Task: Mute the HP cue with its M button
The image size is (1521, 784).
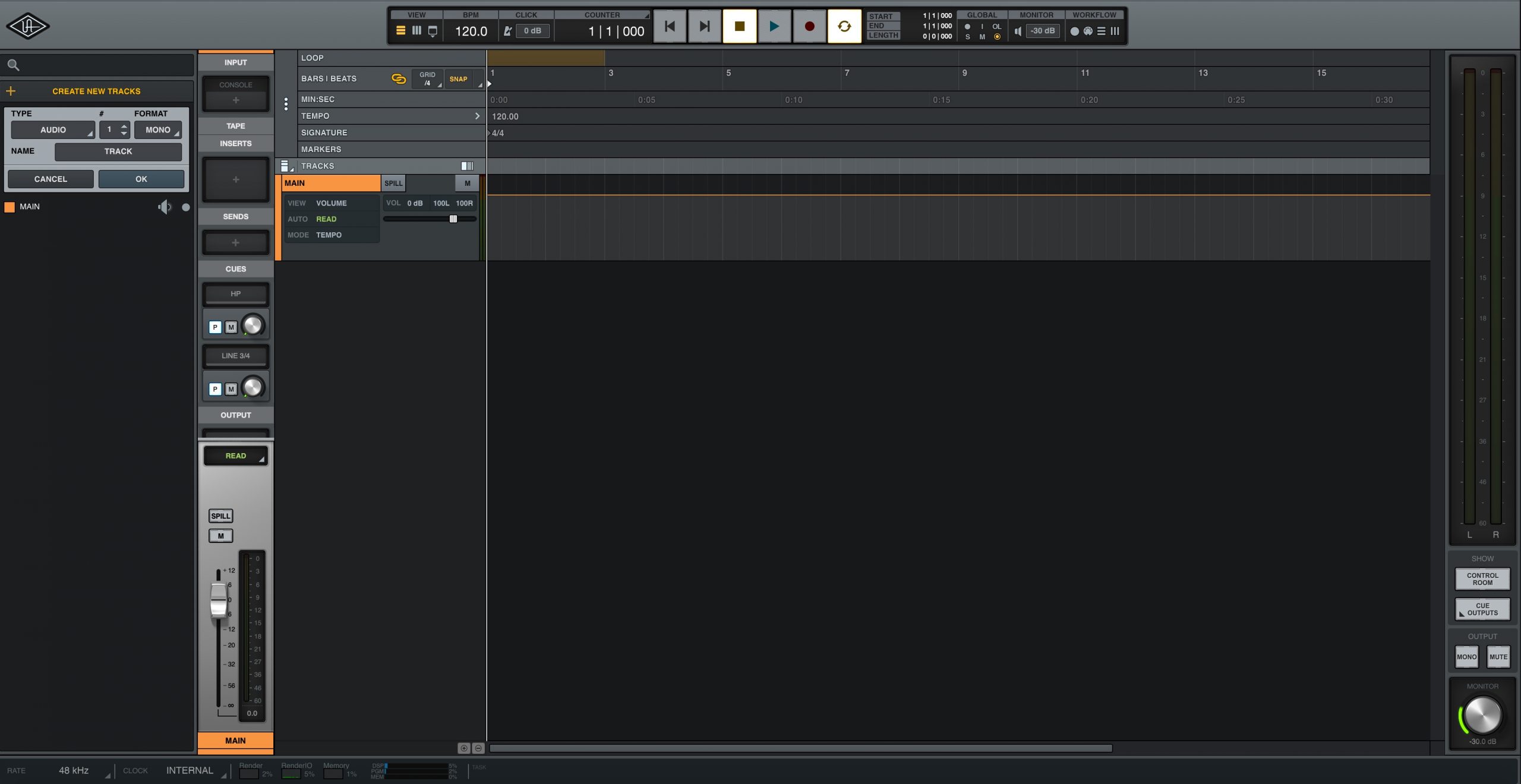Action: (x=231, y=327)
